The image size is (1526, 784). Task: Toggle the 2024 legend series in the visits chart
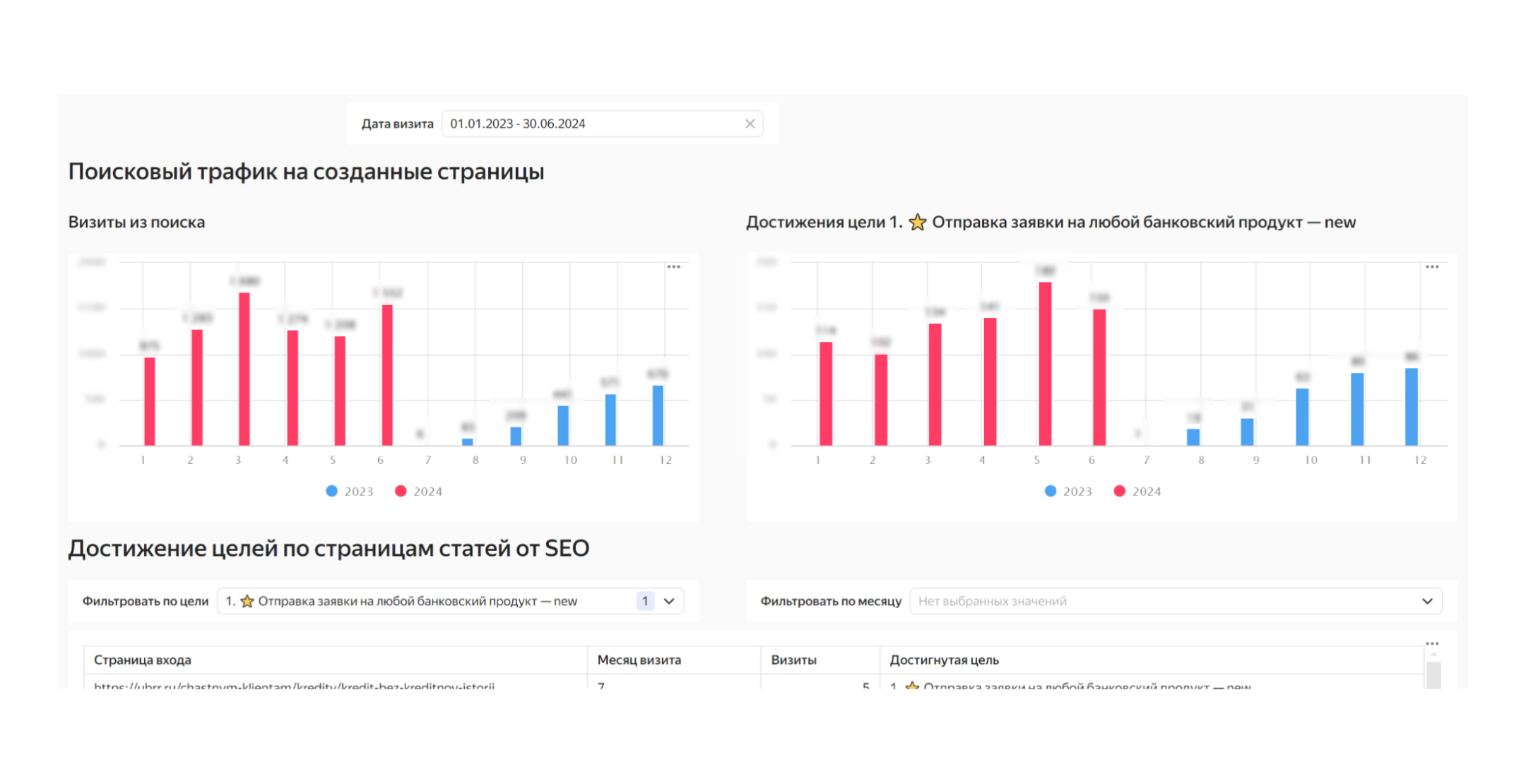pos(418,491)
